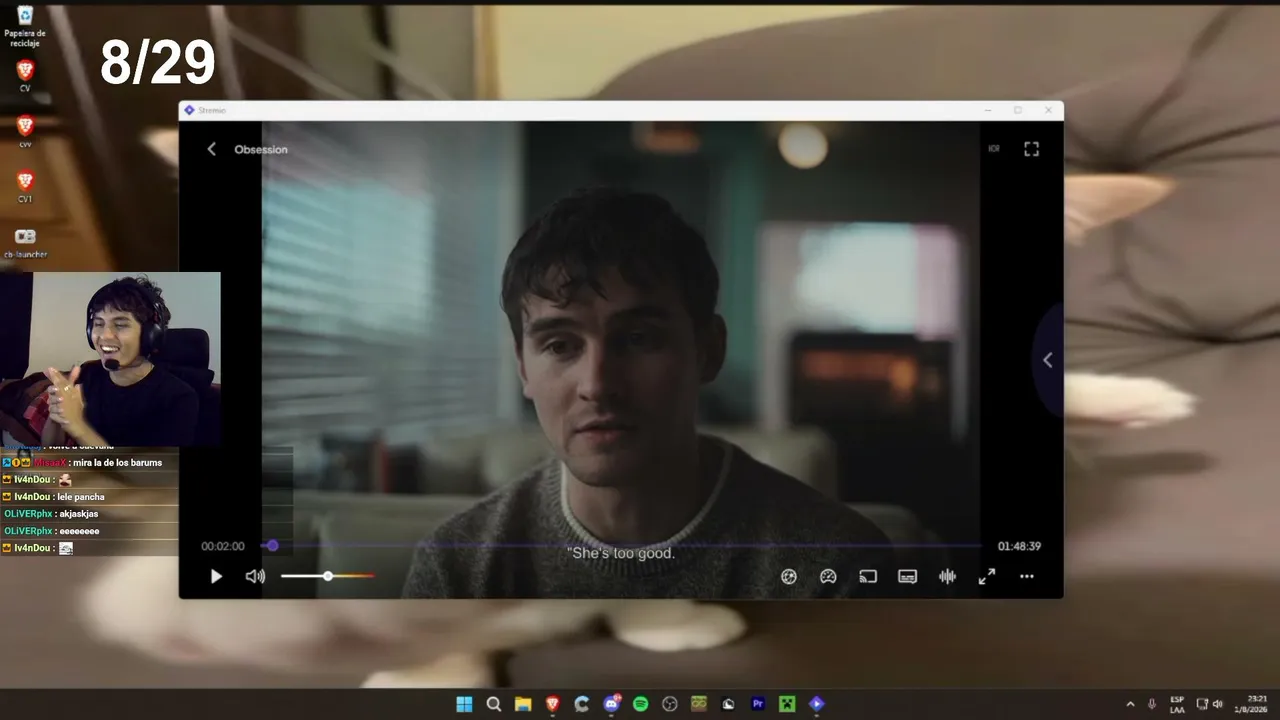The image size is (1280, 720).
Task: Expand the system tray hidden icons chevron
Action: point(1130,704)
